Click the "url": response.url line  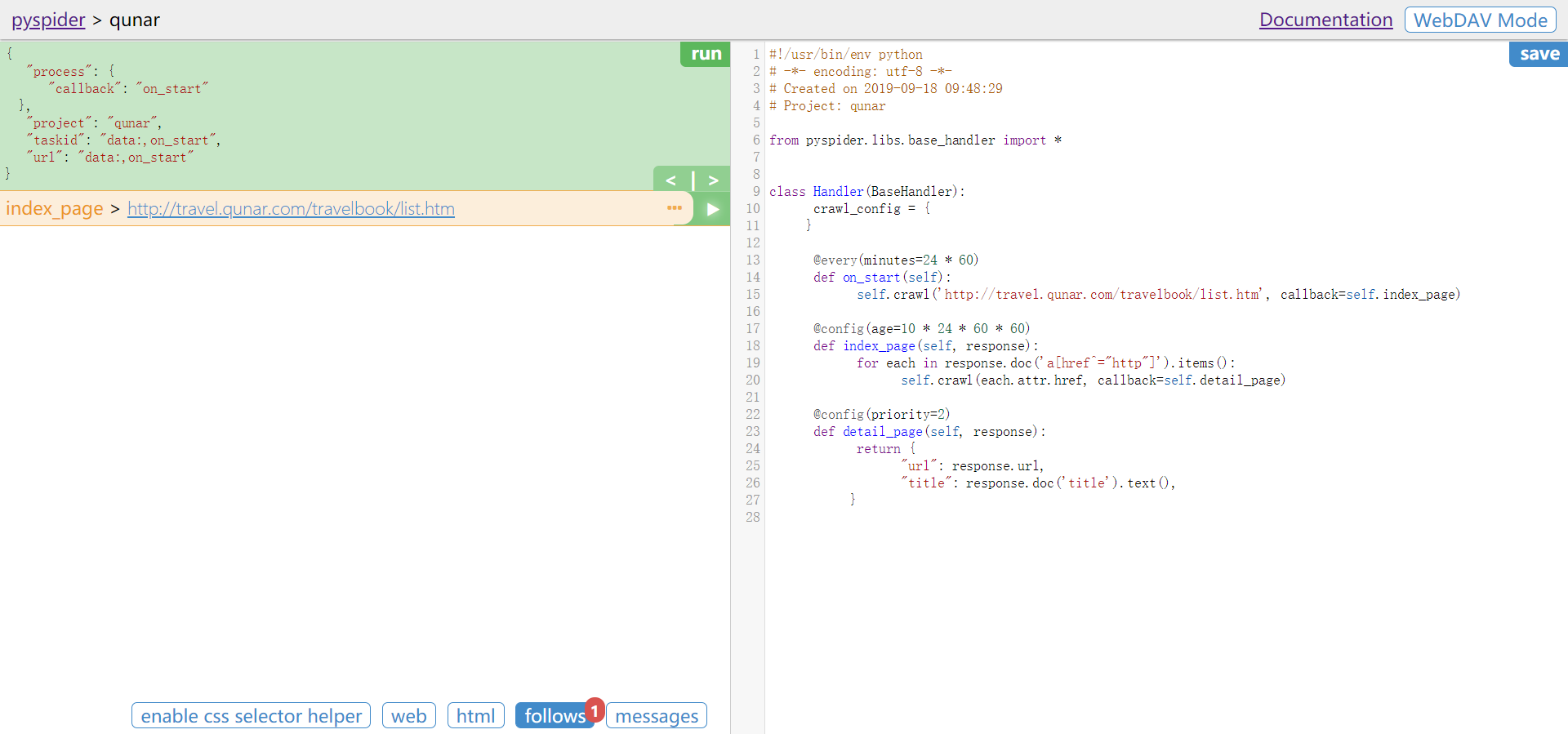(x=973, y=465)
